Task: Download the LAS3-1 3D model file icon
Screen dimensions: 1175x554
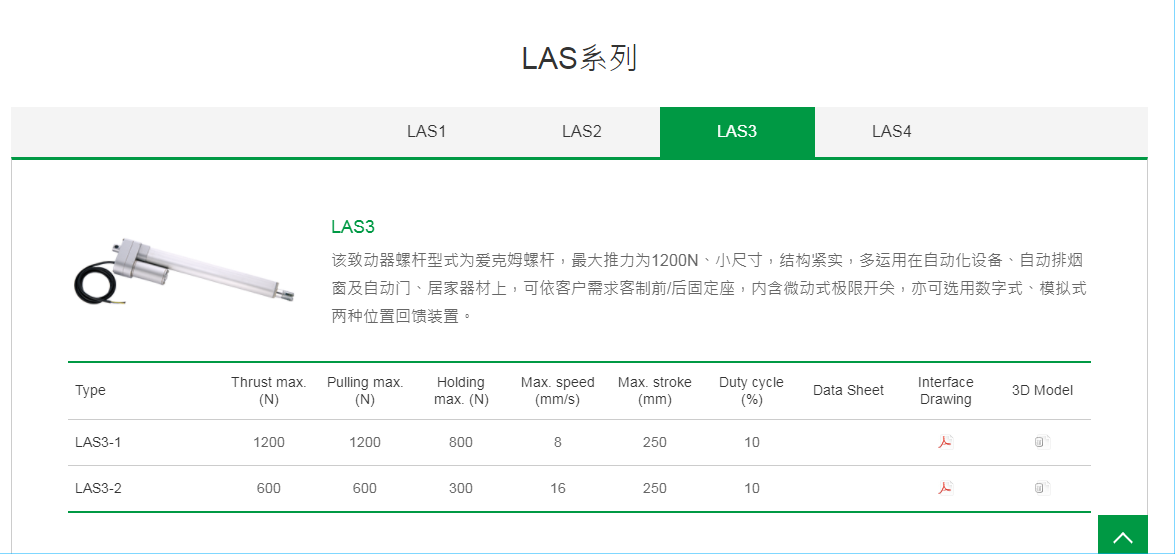Action: pos(1042,442)
